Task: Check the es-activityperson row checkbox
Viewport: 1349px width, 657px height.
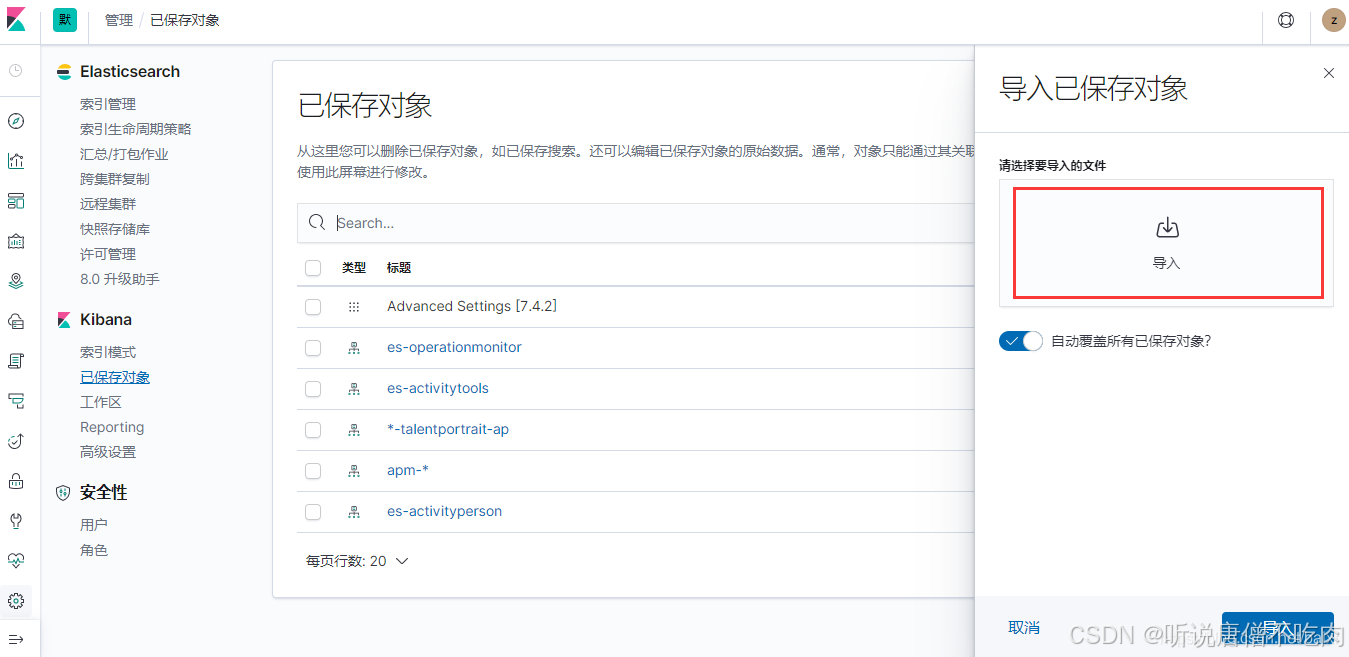Action: pyautogui.click(x=313, y=512)
